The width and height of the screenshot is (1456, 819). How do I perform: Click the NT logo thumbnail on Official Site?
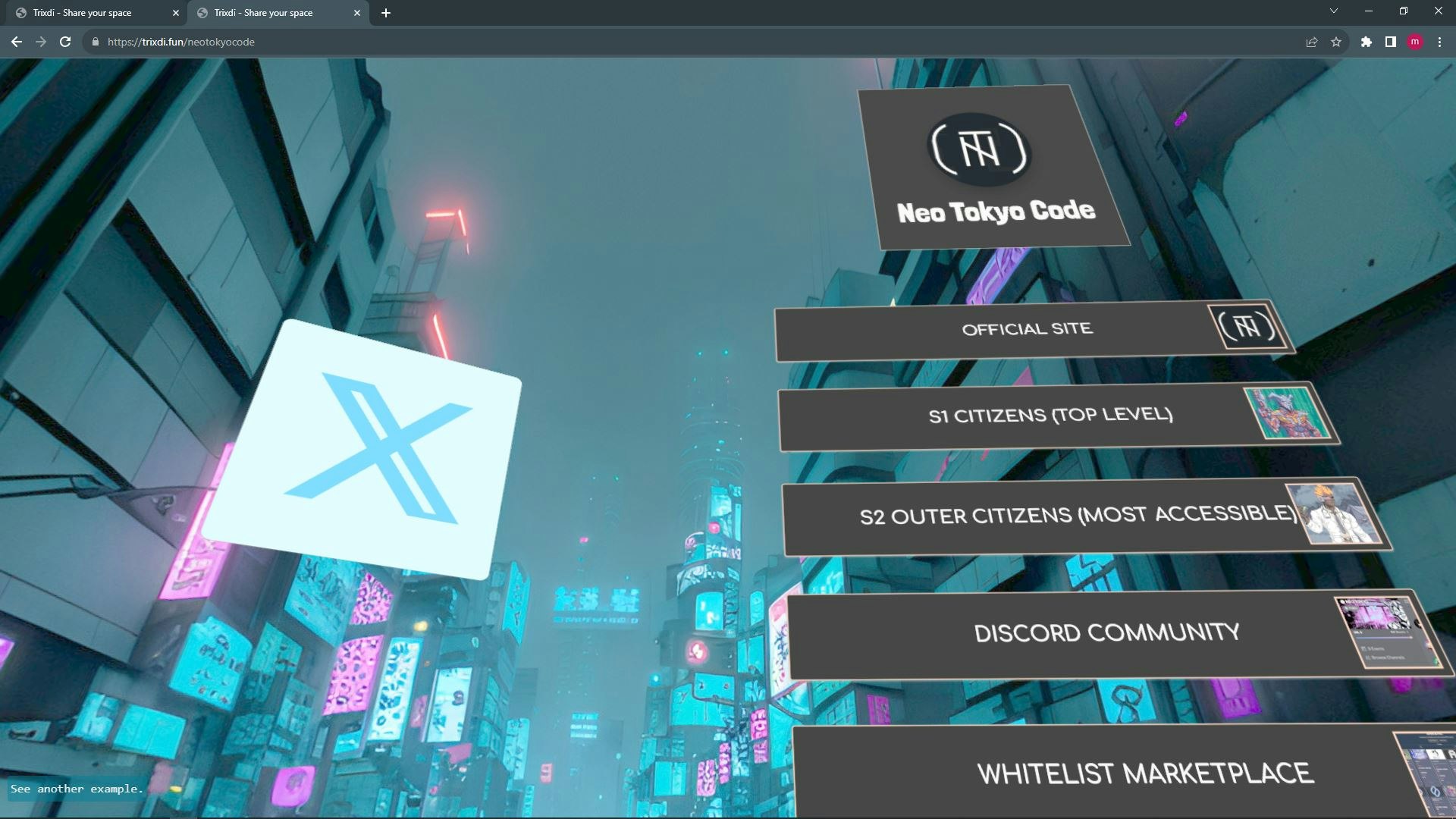[1247, 327]
